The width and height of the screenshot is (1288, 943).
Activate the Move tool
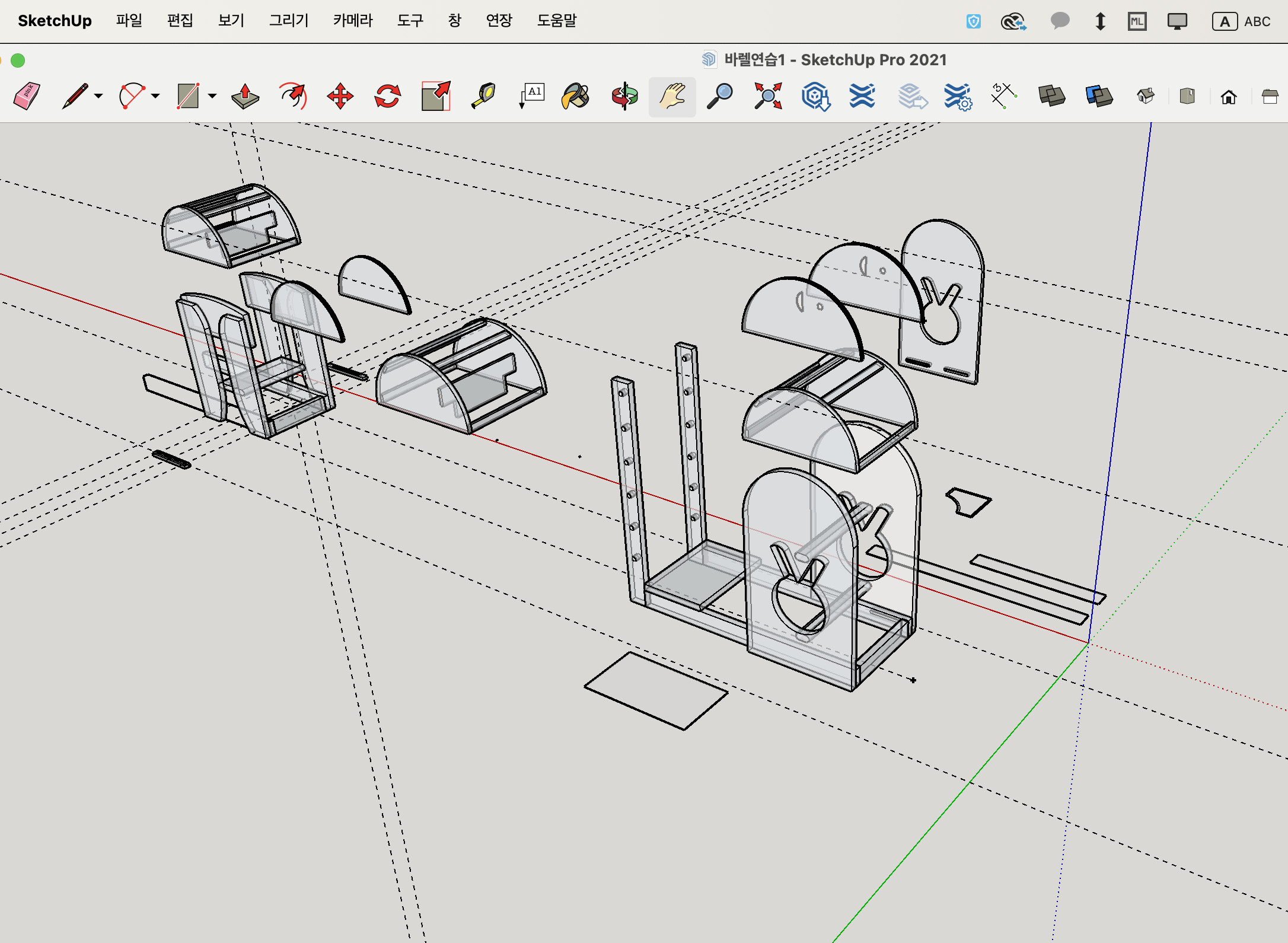coord(340,96)
